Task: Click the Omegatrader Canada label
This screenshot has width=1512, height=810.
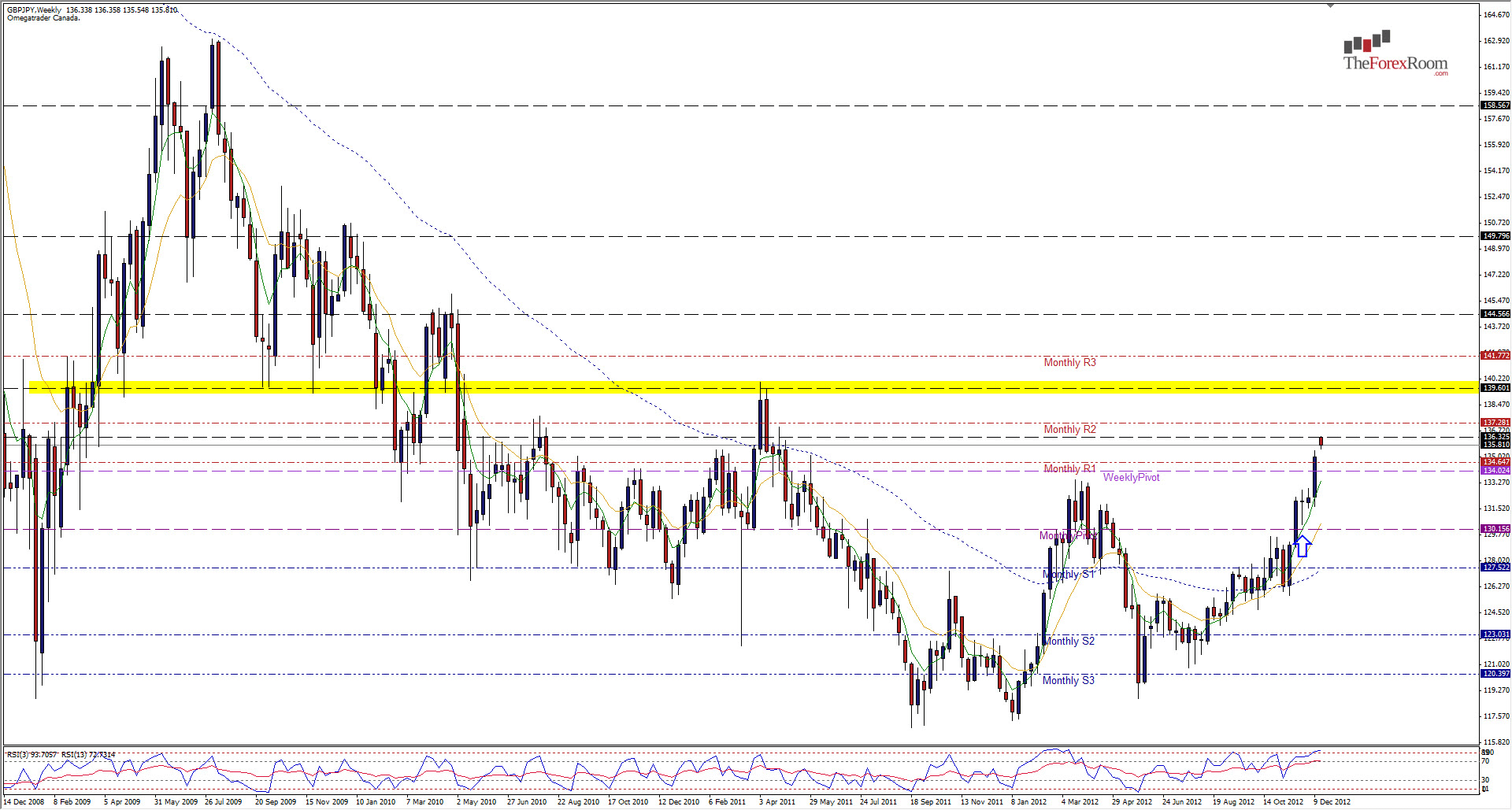Action: click(x=43, y=18)
